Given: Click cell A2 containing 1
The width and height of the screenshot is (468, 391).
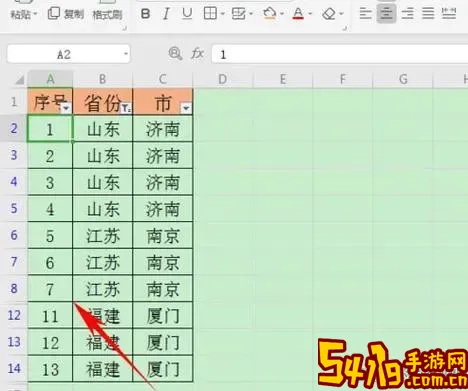Looking at the screenshot, I should [50, 129].
